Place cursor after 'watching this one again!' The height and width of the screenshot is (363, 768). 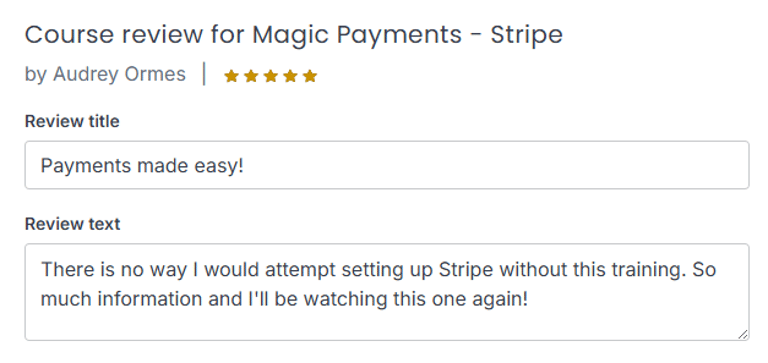click(530, 299)
